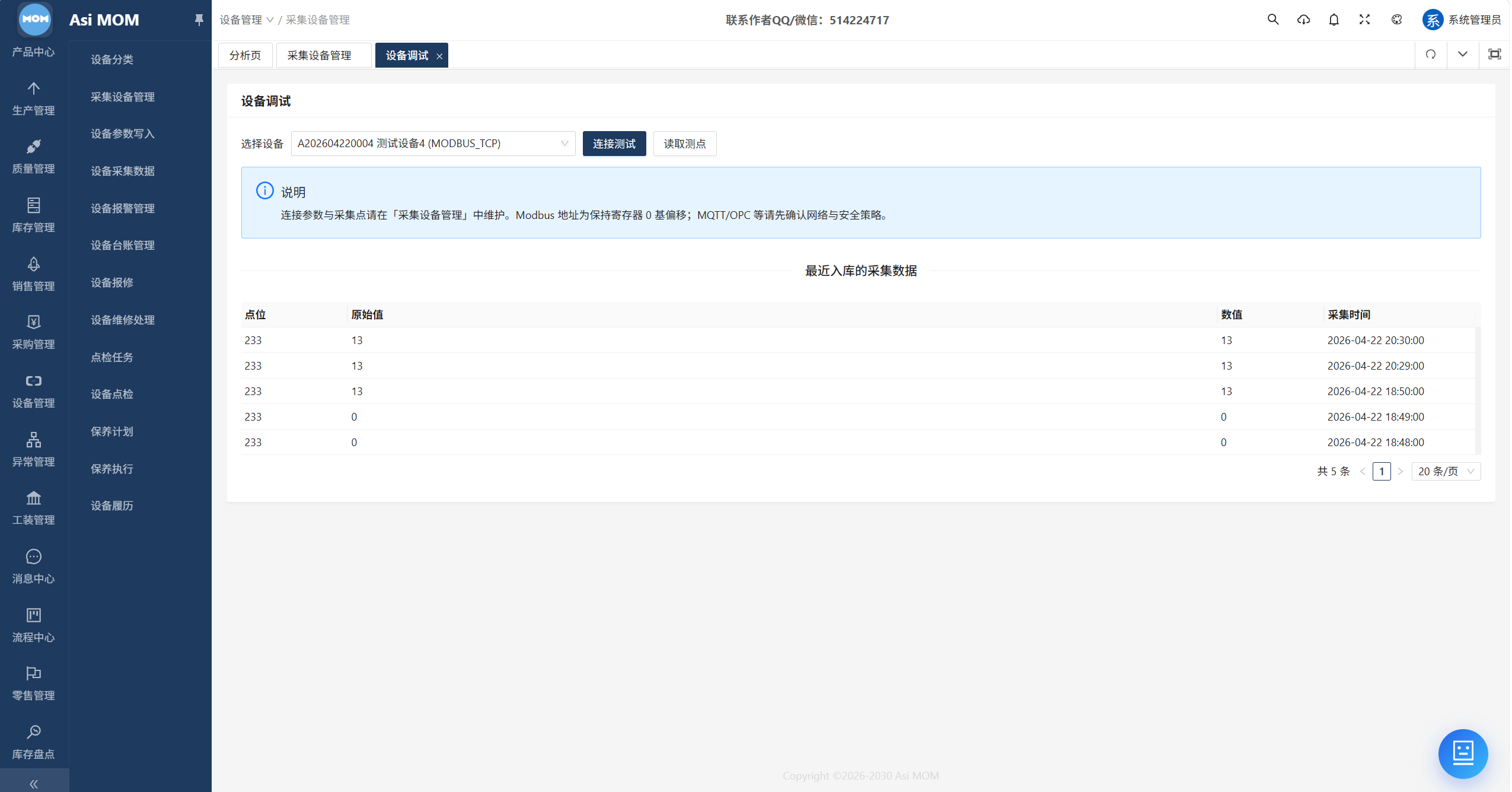Open 设备台账管理 menu item
Viewport: 1512px width, 792px height.
[123, 245]
